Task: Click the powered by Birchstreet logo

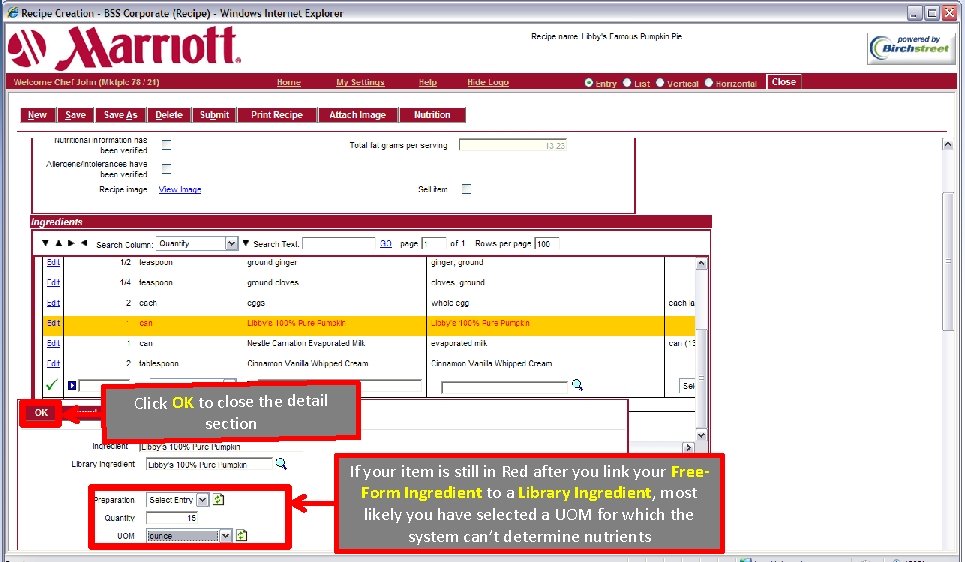Action: pos(911,48)
